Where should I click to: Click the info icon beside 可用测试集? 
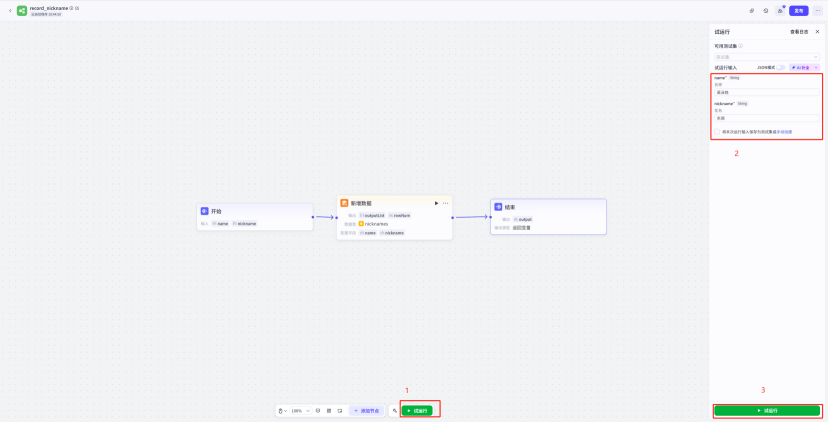click(740, 46)
